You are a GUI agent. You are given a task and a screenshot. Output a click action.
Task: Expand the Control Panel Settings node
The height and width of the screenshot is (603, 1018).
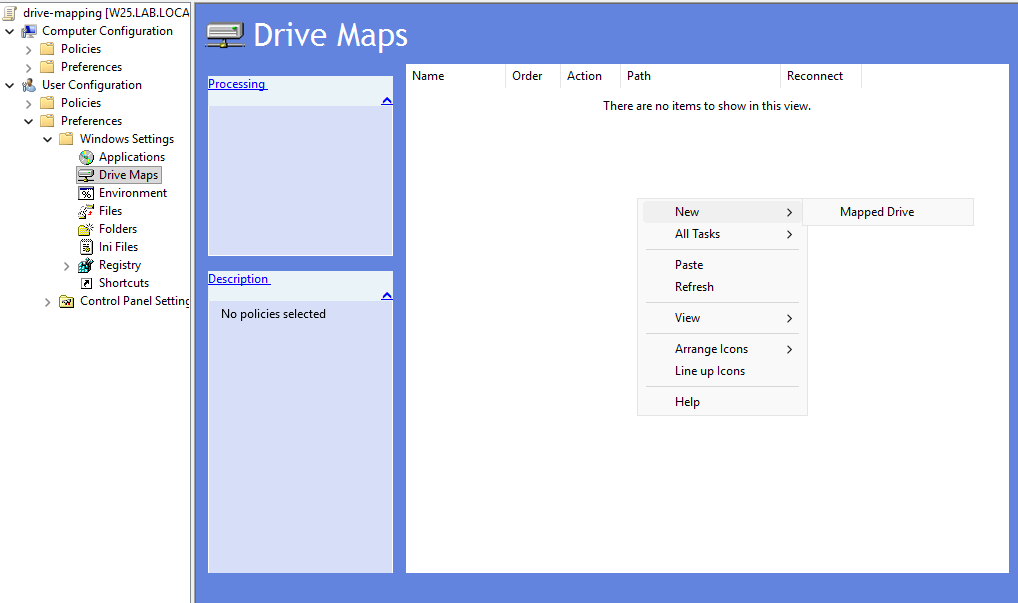pyautogui.click(x=48, y=302)
